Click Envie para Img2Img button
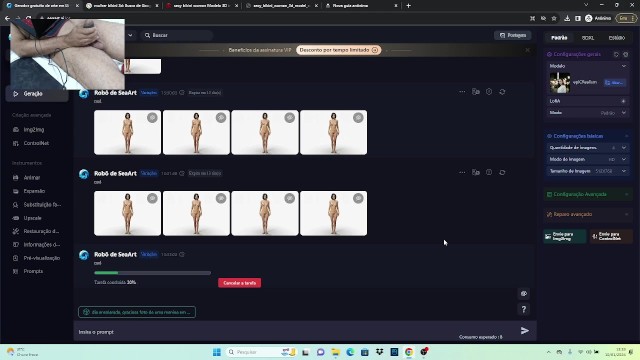 pyautogui.click(x=565, y=236)
